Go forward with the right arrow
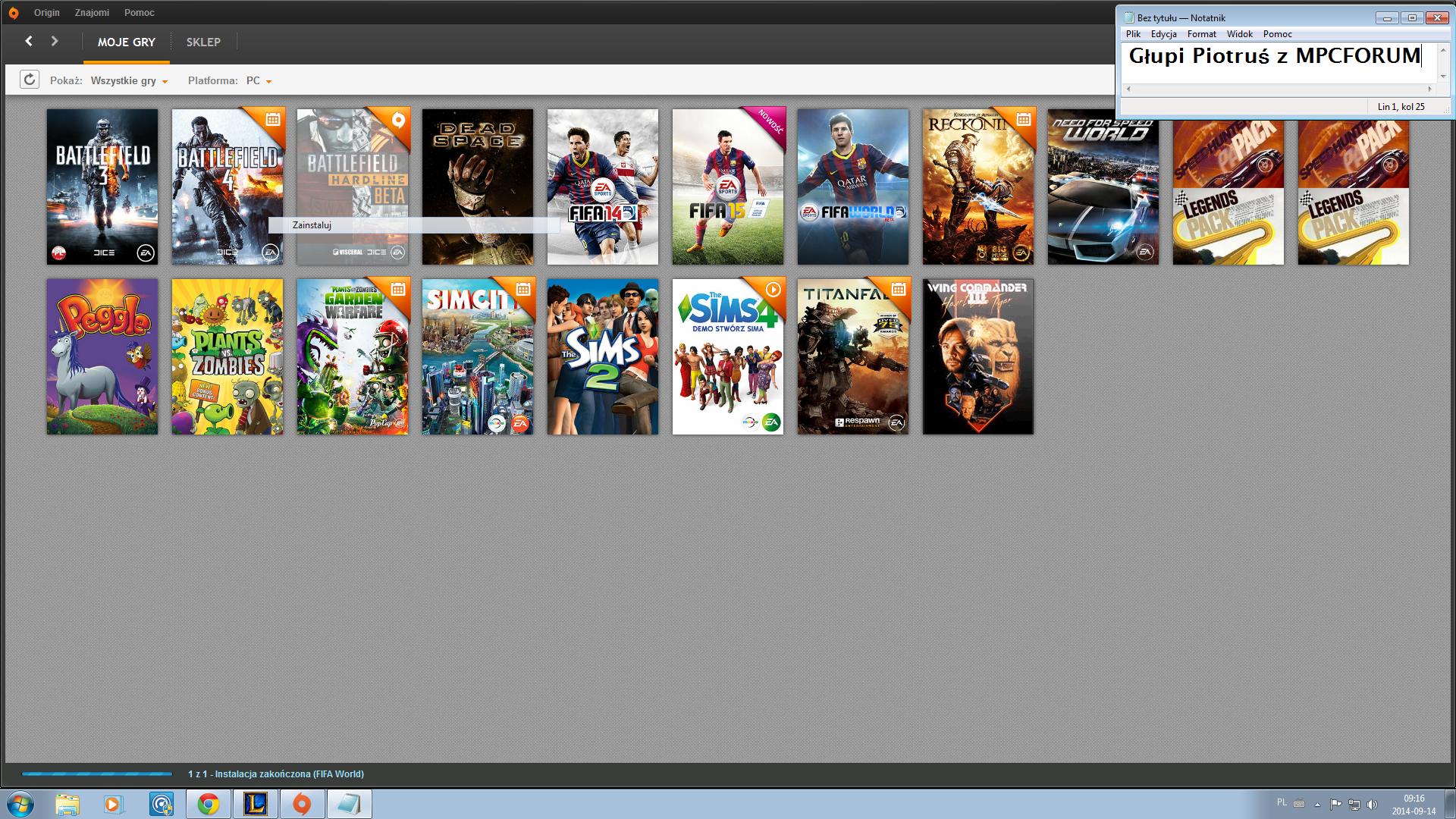 [x=55, y=41]
